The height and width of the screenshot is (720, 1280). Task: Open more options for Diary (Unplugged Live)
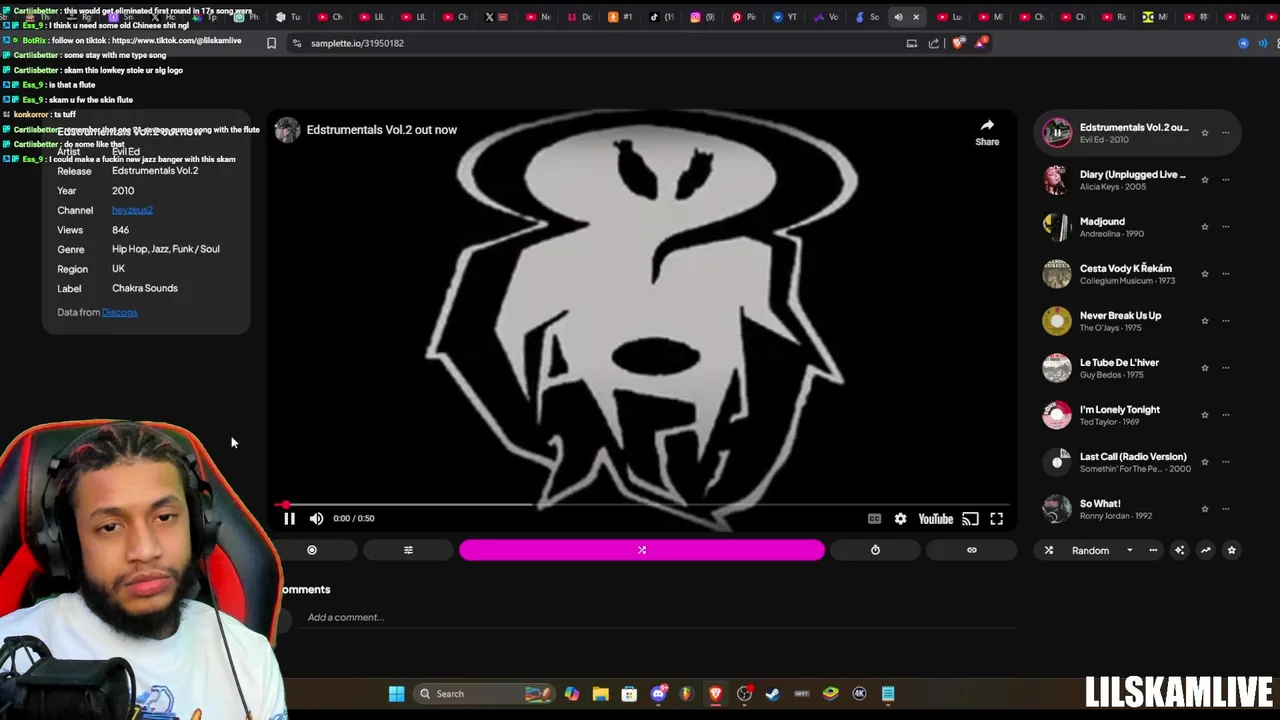click(x=1226, y=179)
